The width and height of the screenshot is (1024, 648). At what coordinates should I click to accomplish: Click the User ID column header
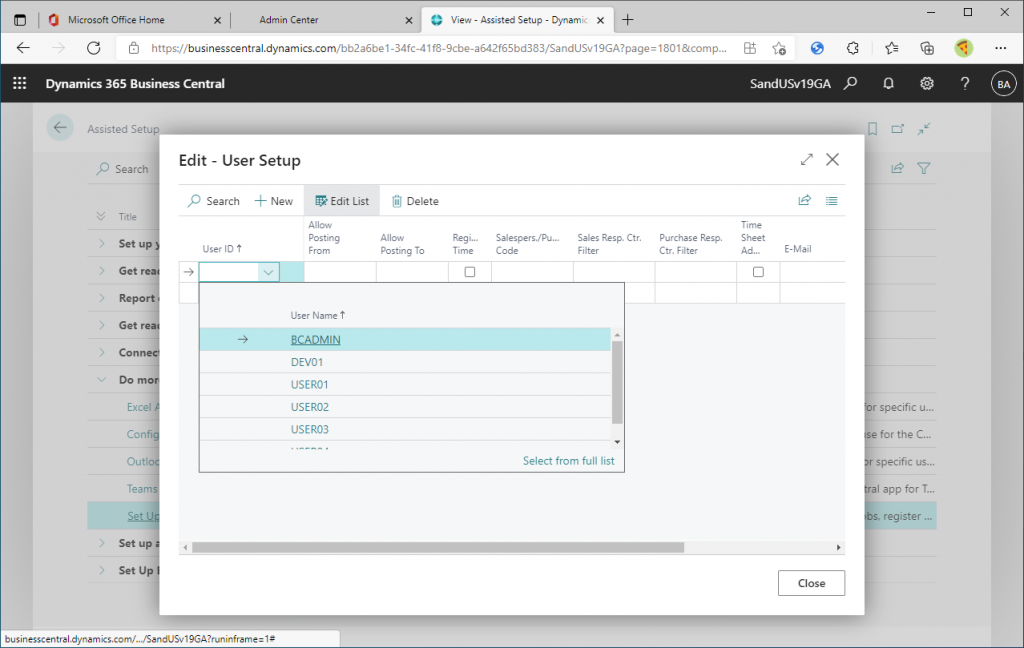tap(222, 249)
